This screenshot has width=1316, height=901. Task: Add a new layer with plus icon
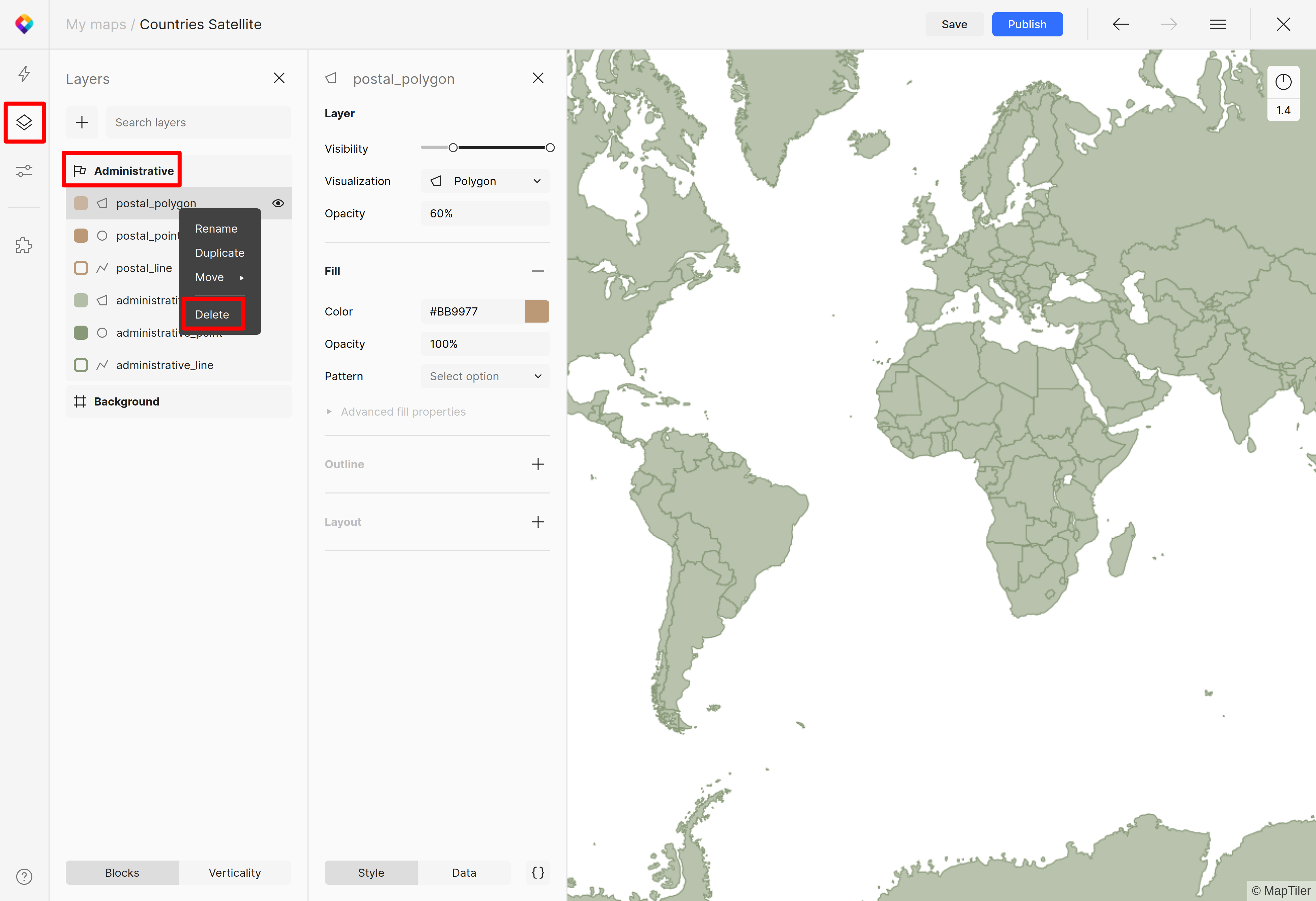82,122
